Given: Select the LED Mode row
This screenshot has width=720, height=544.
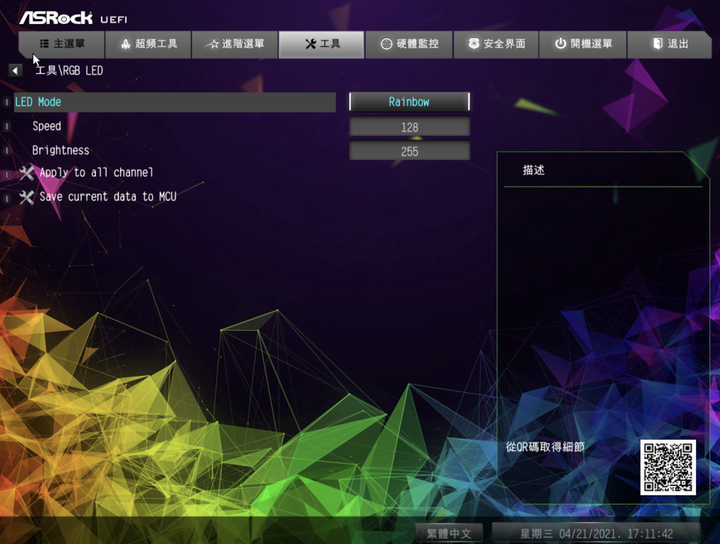Looking at the screenshot, I should (x=175, y=102).
